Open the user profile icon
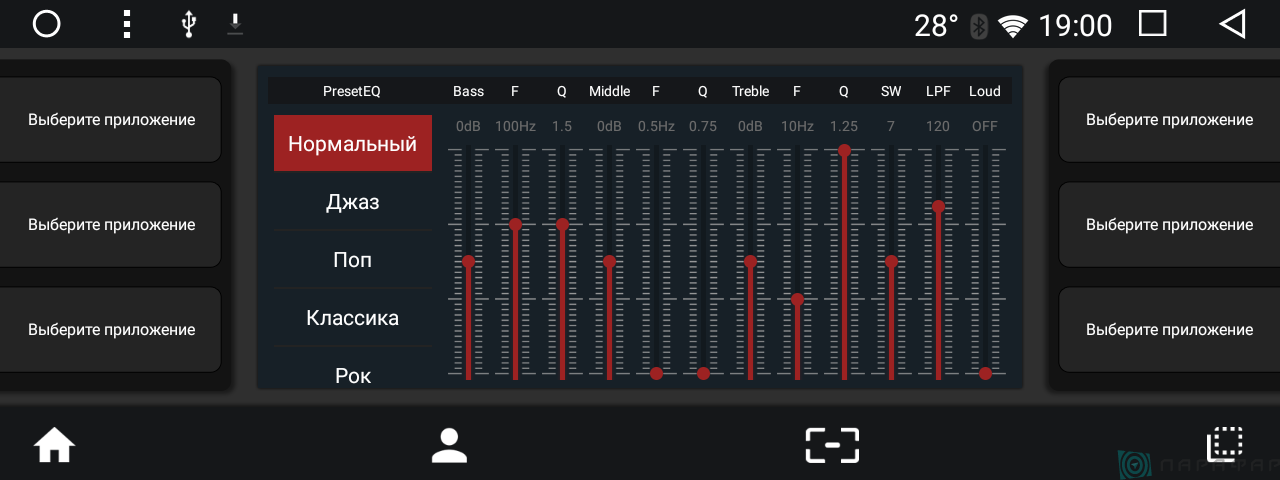The width and height of the screenshot is (1280, 480). pos(449,445)
